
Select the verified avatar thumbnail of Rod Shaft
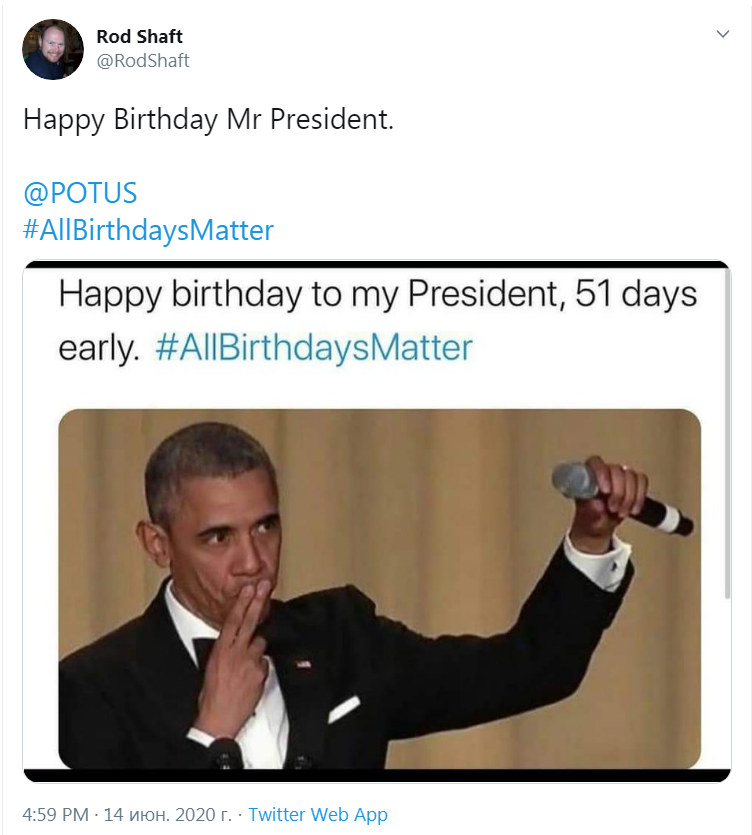tap(52, 46)
